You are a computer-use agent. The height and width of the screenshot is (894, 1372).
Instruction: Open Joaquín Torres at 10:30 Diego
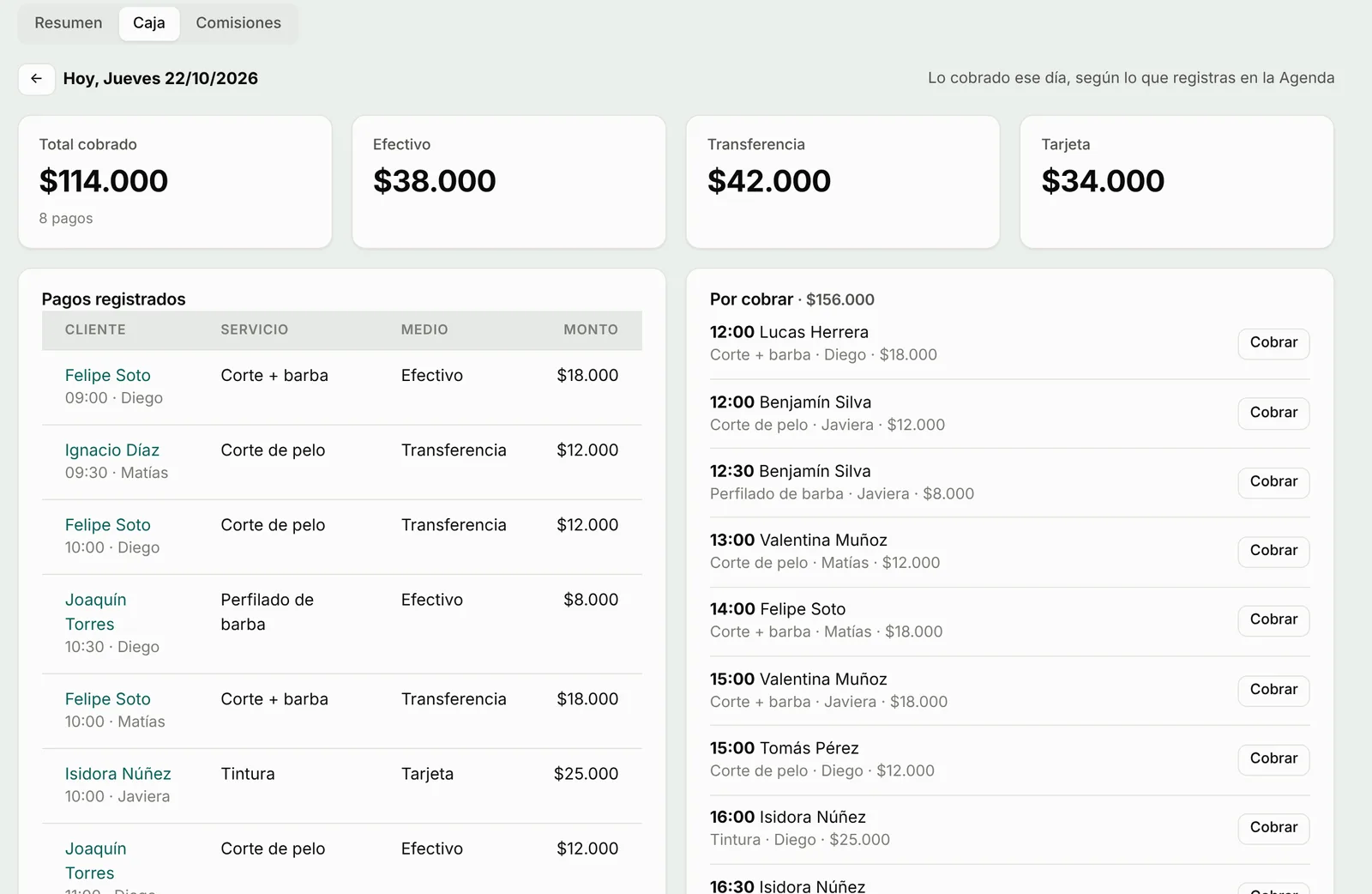(x=96, y=612)
